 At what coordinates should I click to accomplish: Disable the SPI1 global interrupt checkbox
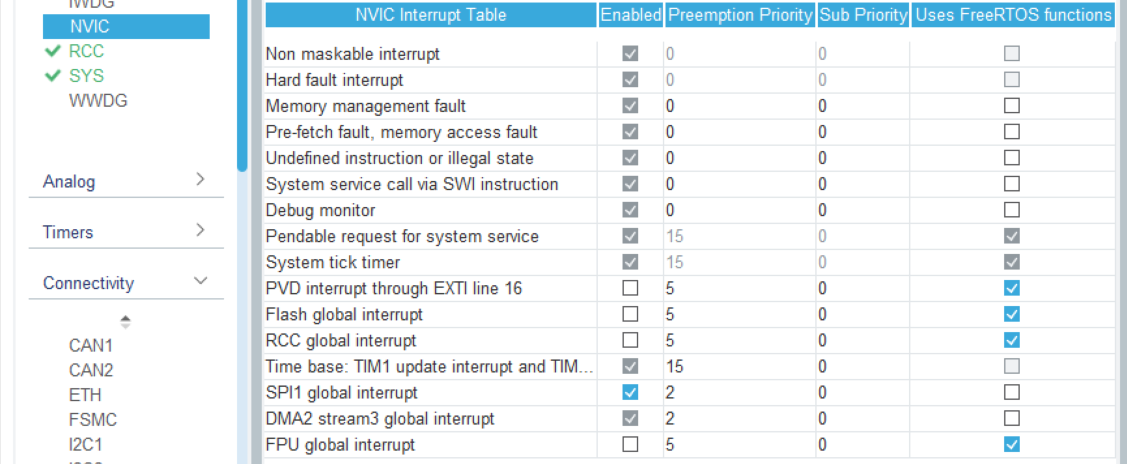pos(630,392)
